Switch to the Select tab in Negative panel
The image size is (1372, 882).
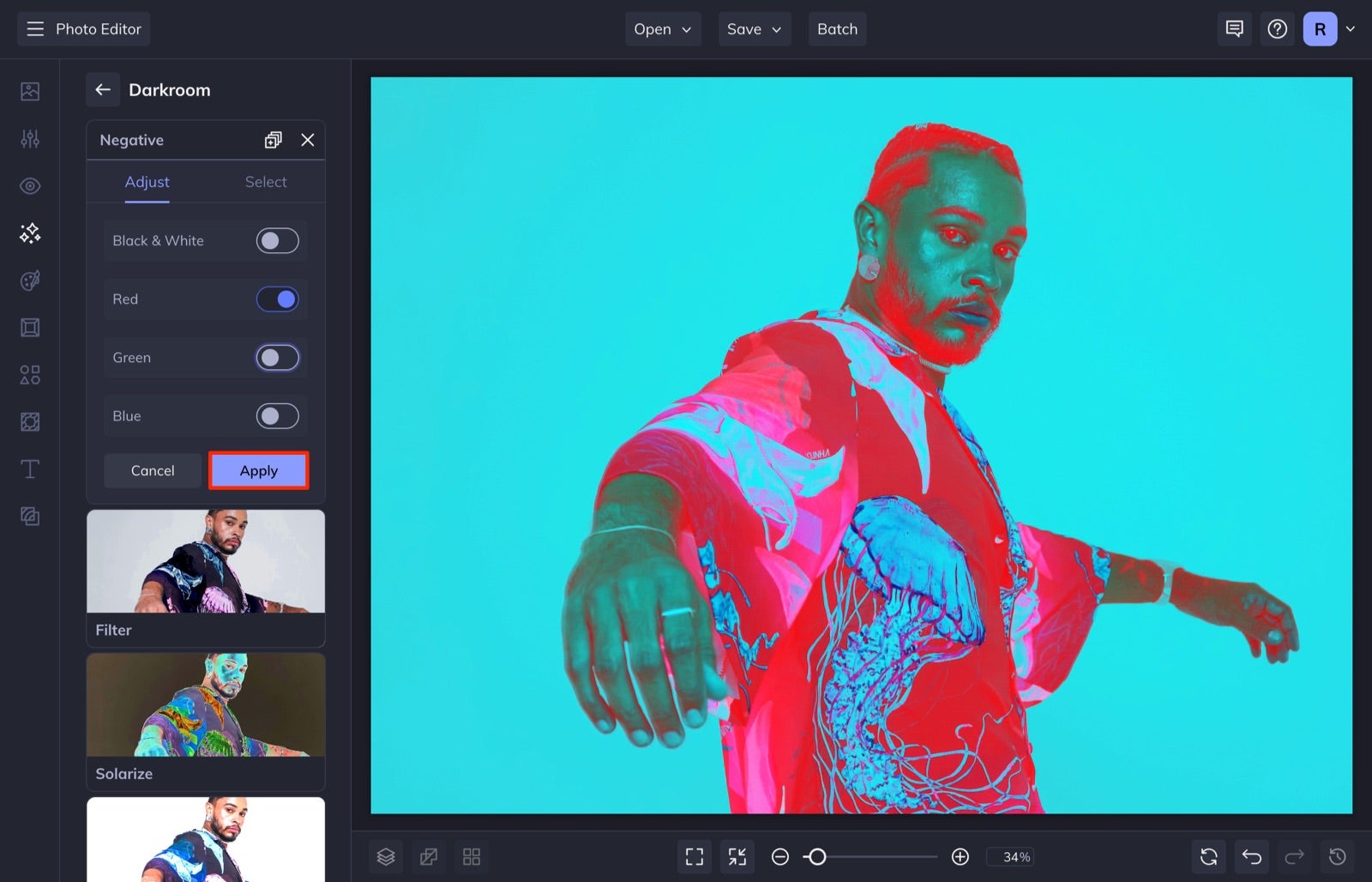266,181
